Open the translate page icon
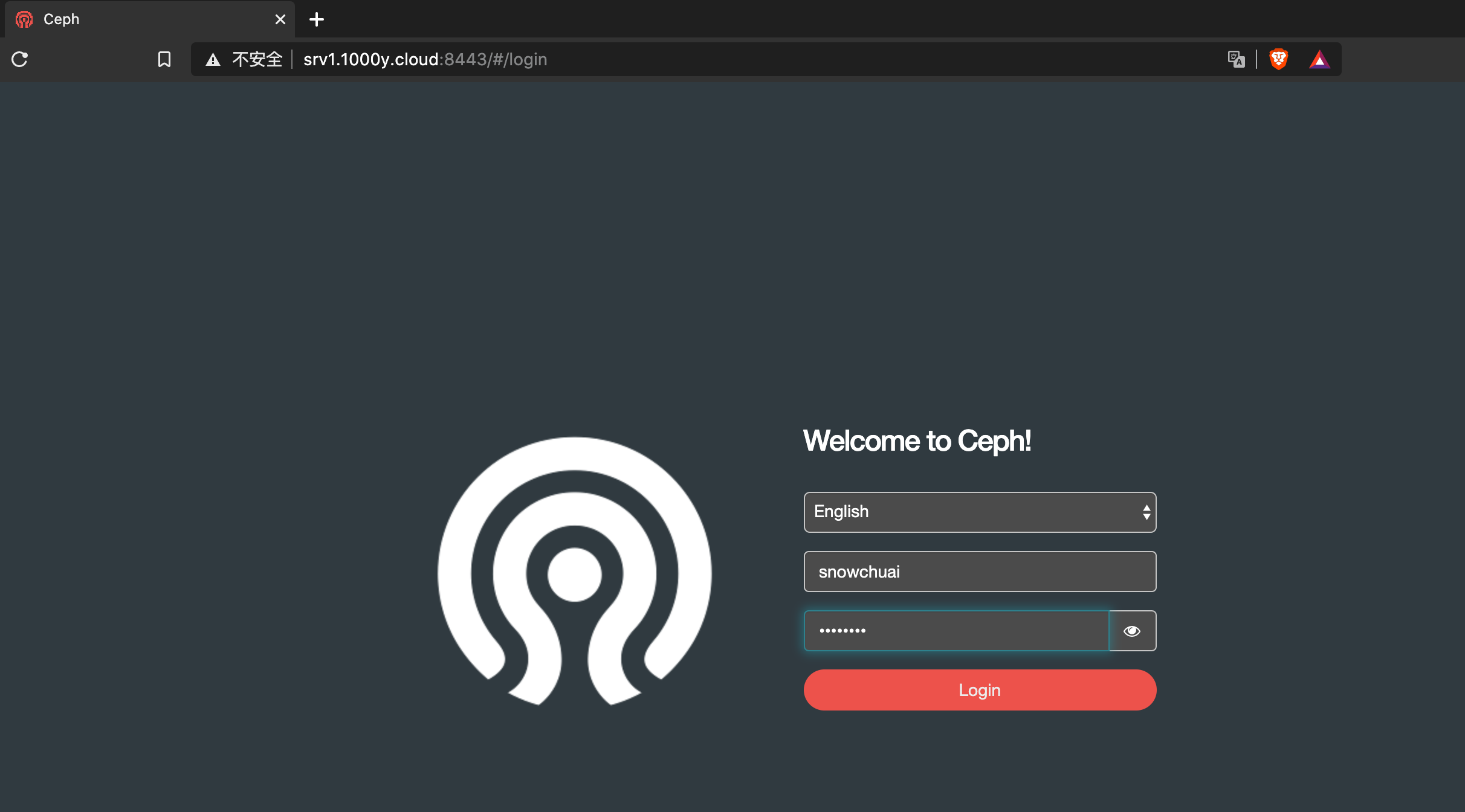 pos(1236,59)
